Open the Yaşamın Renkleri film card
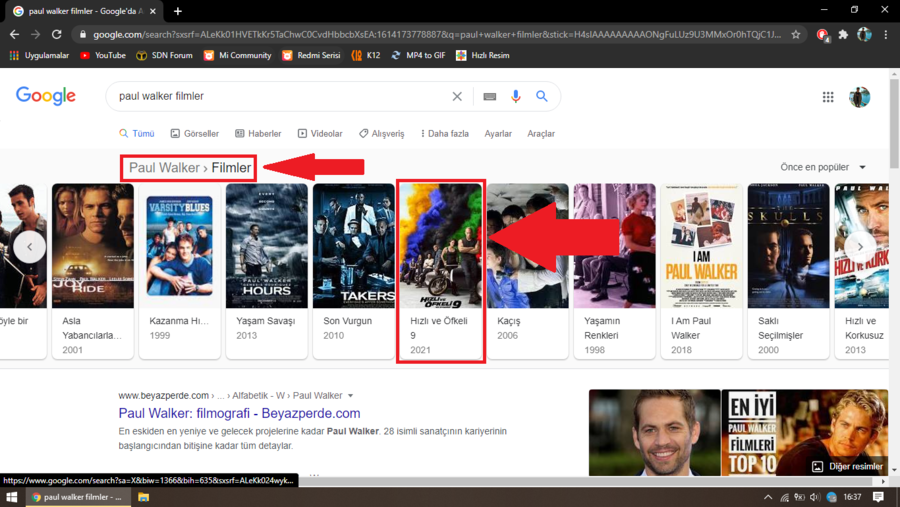The image size is (900, 507). 615,271
